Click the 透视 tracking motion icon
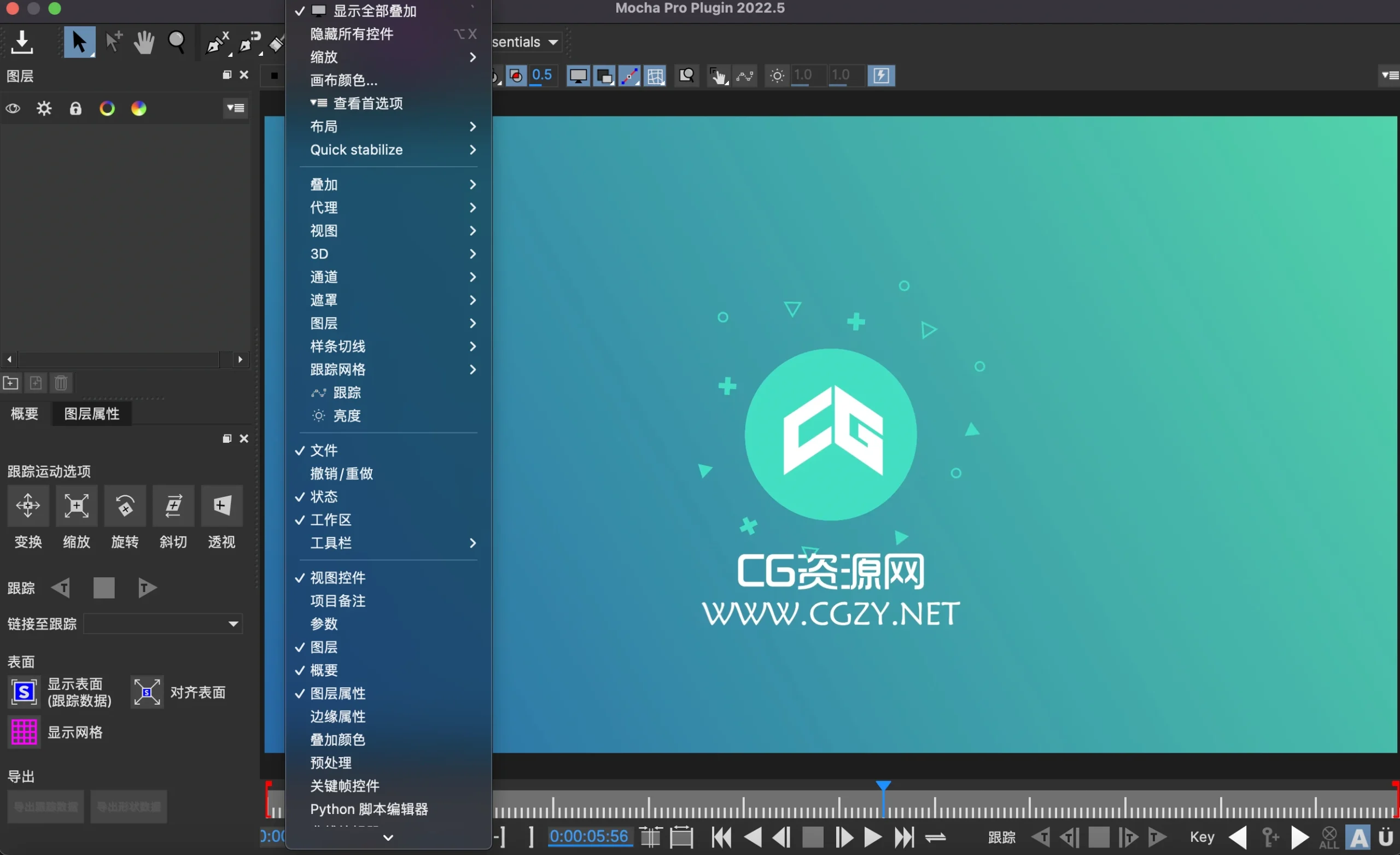Viewport: 1400px width, 855px height. [x=221, y=506]
